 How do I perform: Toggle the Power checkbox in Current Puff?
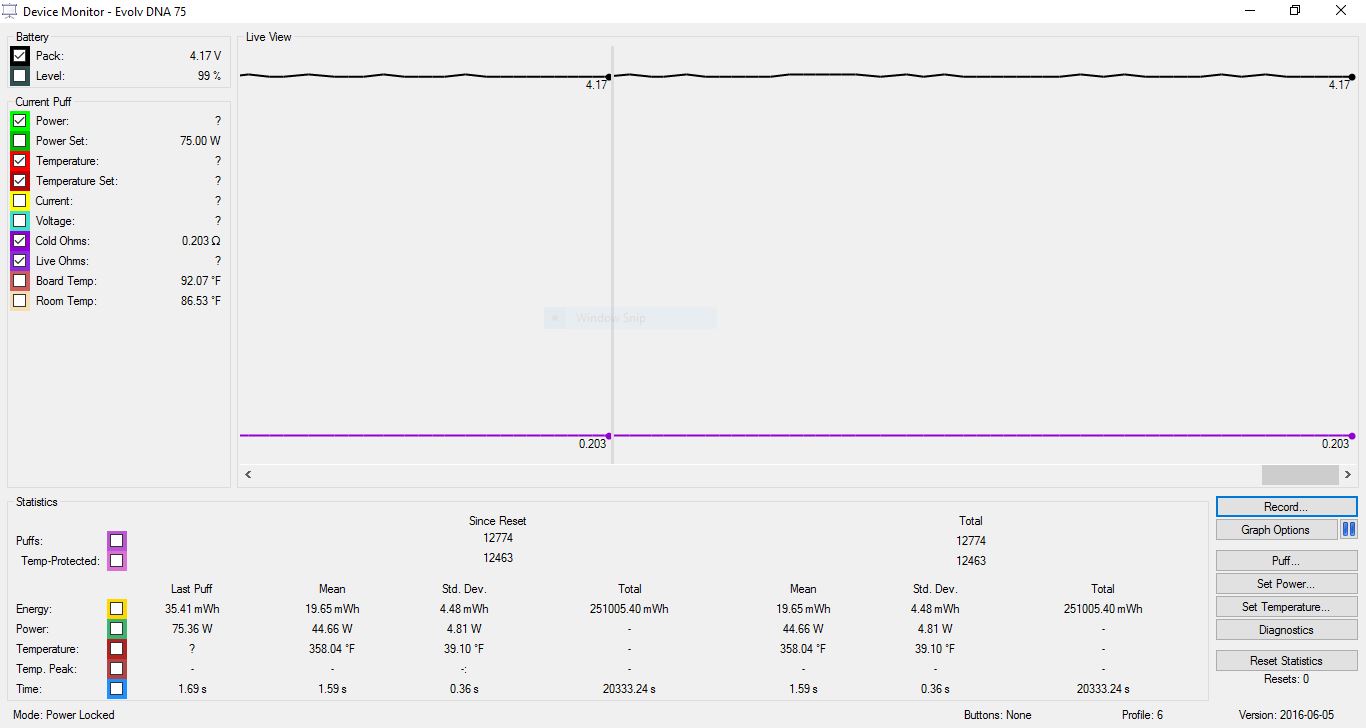click(20, 121)
